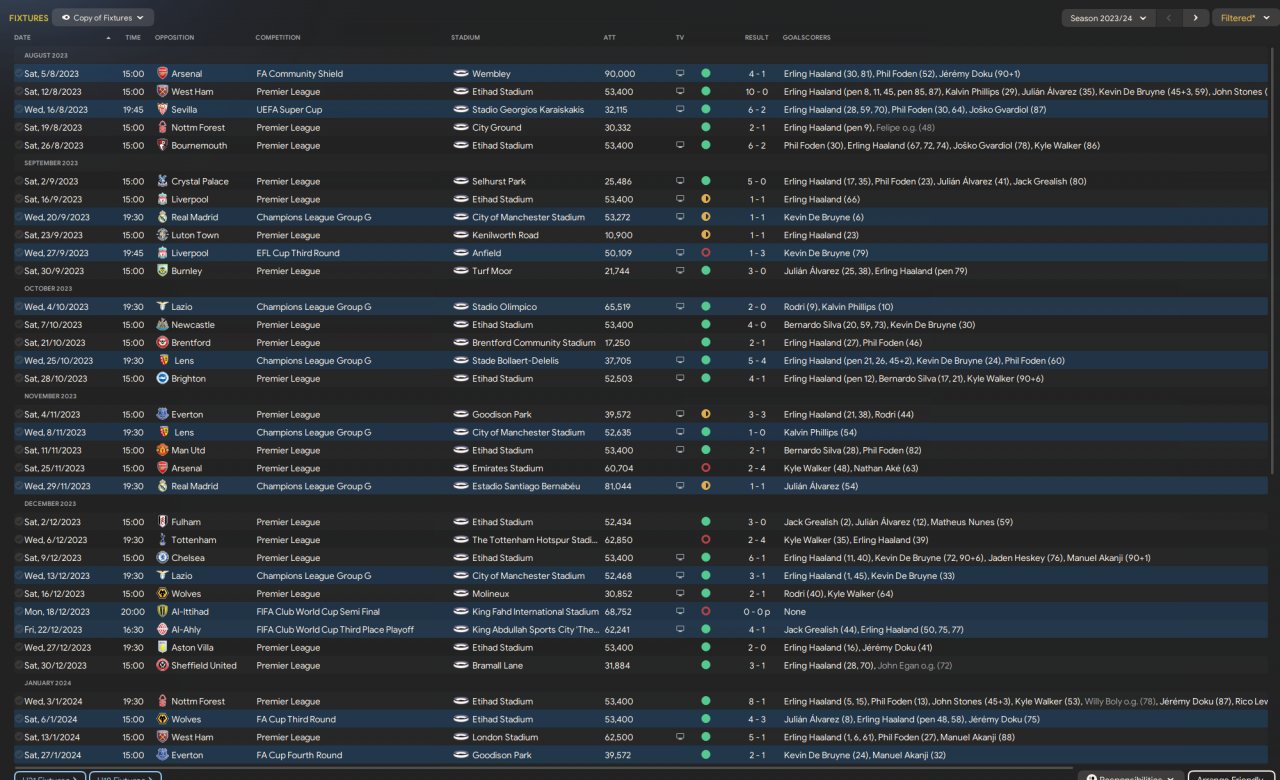
Task: Sort by the Competition column header
Action: point(278,38)
